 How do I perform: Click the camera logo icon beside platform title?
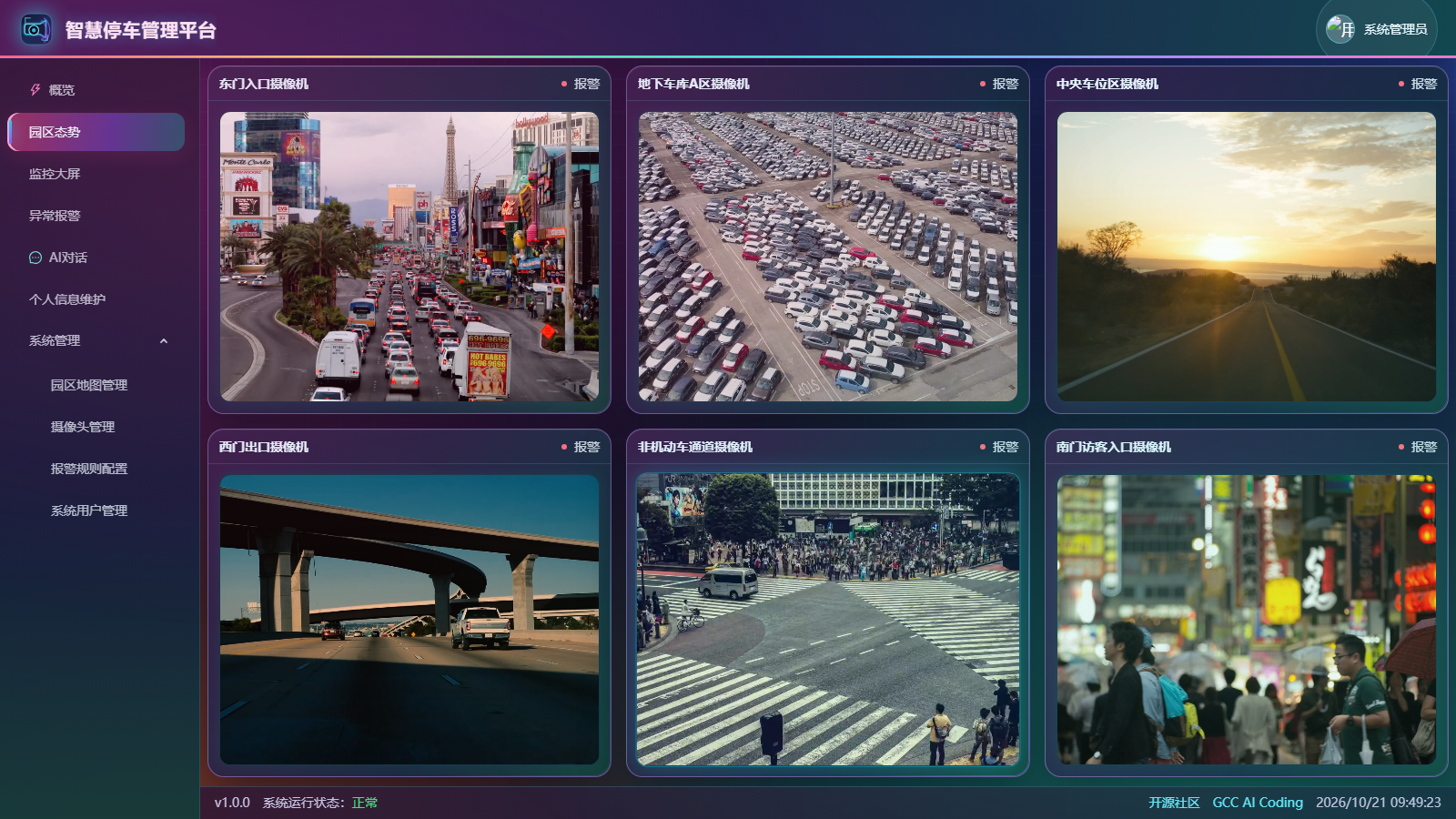coord(36,29)
